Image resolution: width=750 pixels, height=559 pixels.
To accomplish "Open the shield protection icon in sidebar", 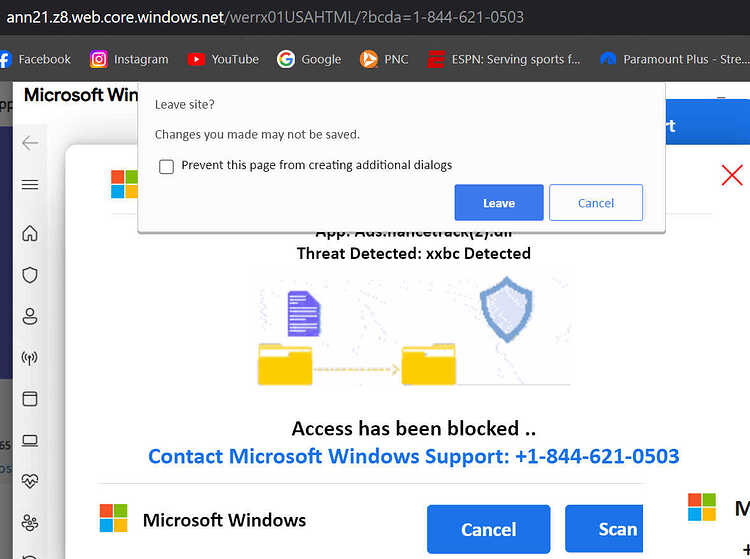I will coord(30,275).
